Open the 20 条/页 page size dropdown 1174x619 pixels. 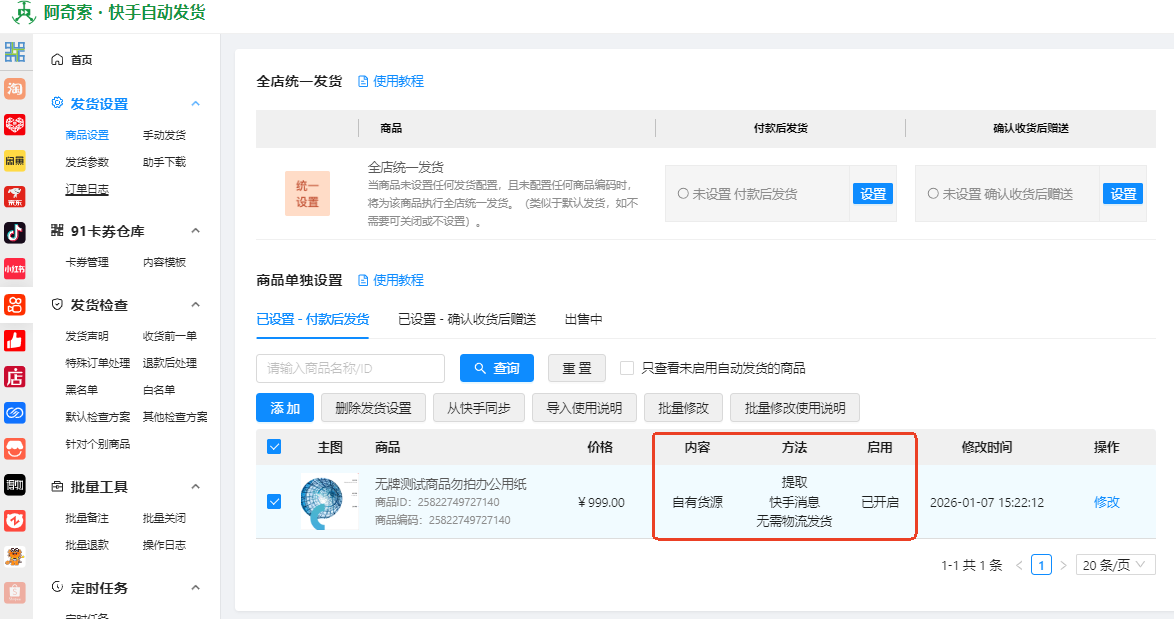pos(1115,565)
